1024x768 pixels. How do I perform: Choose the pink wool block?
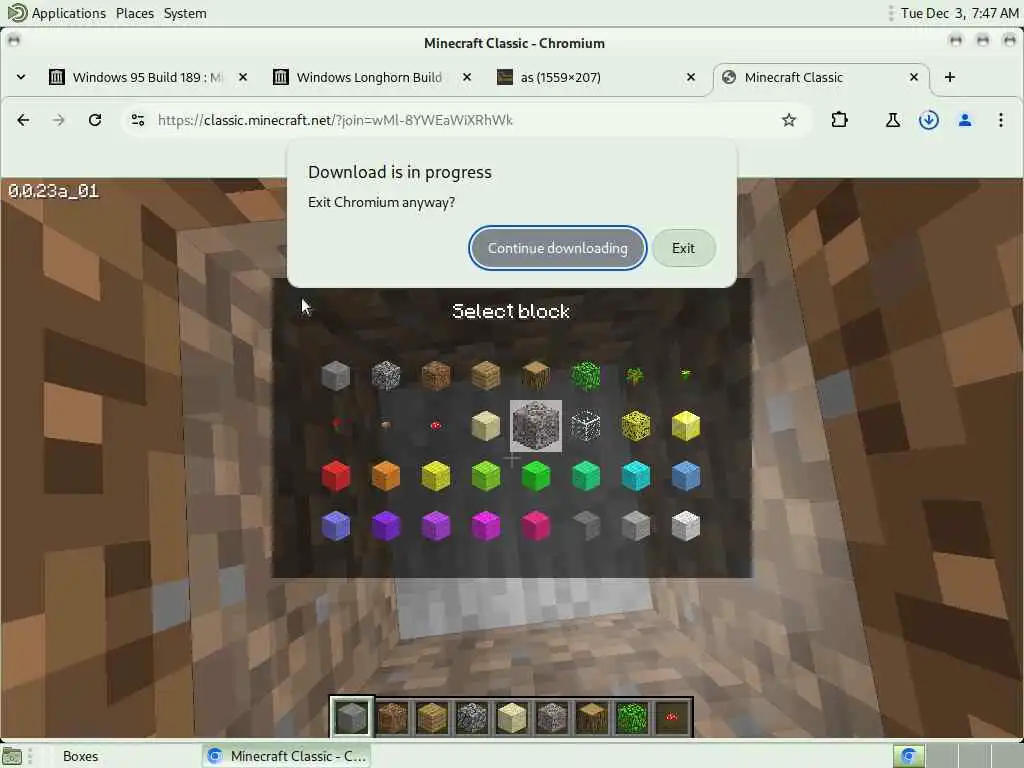536,526
